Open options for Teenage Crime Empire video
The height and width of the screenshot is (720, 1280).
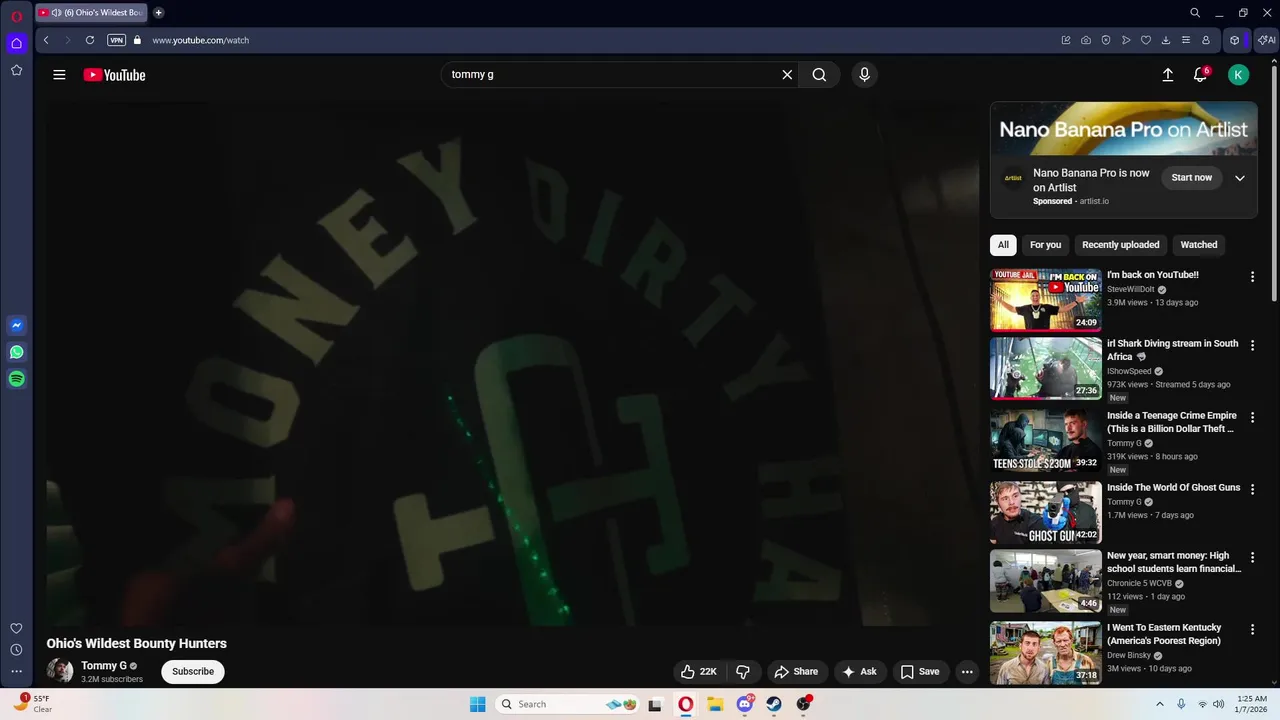[x=1252, y=417]
